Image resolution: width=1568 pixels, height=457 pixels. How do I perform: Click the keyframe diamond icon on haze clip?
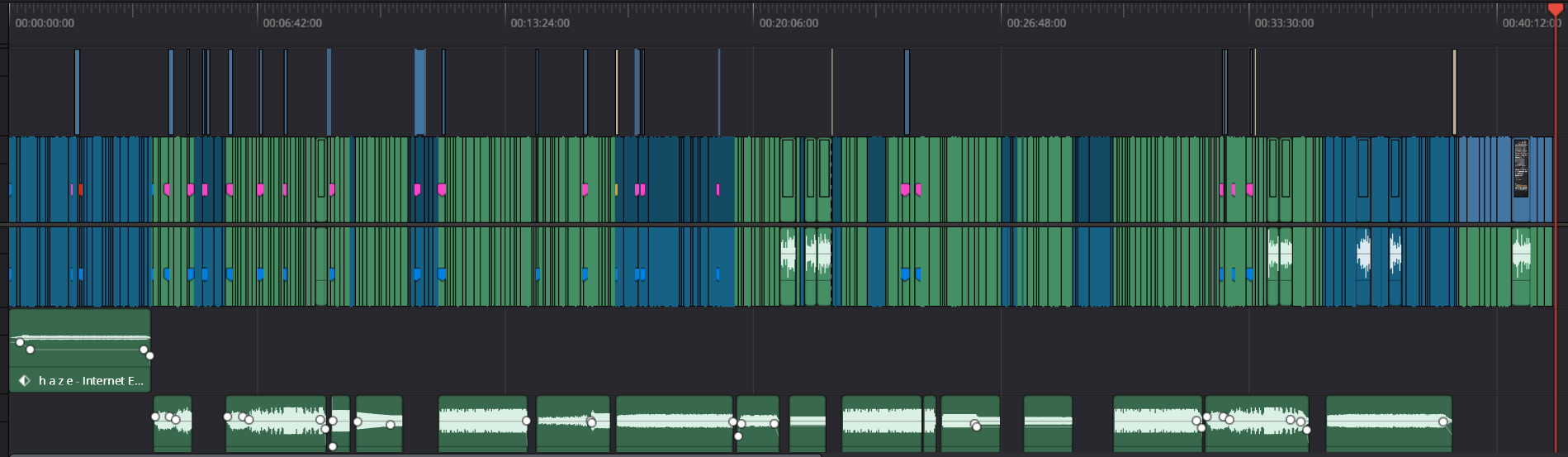point(25,381)
